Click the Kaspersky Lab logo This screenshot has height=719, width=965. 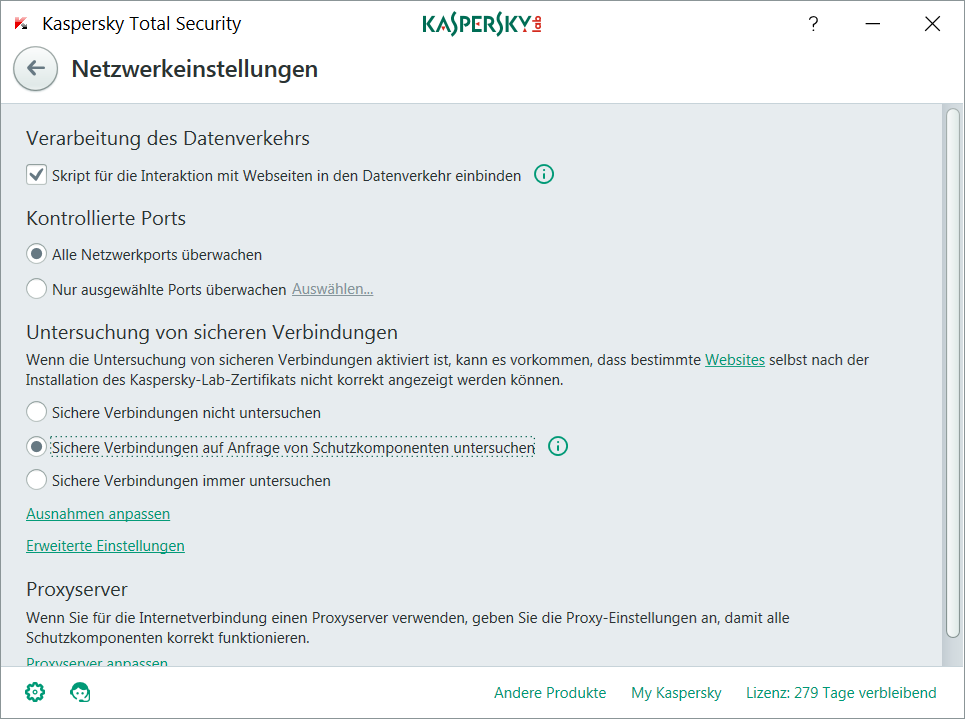pyautogui.click(x=482, y=24)
